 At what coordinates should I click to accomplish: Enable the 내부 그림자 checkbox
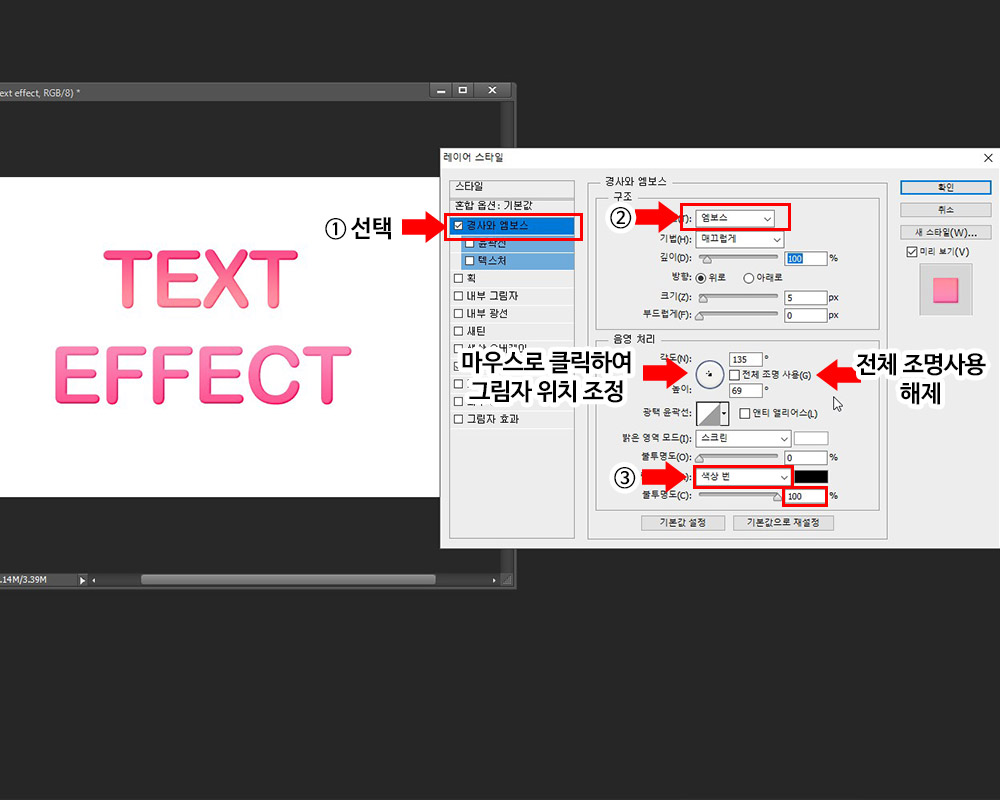click(458, 296)
